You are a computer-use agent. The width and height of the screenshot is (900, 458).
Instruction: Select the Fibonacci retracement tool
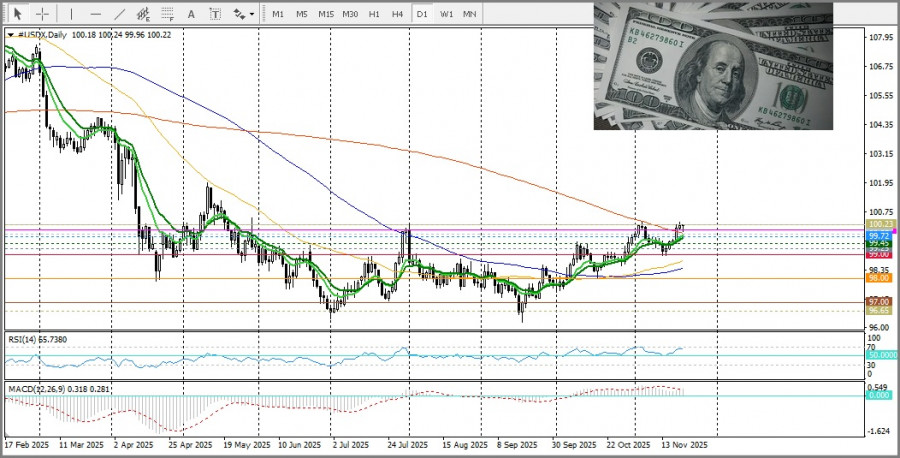[168, 14]
